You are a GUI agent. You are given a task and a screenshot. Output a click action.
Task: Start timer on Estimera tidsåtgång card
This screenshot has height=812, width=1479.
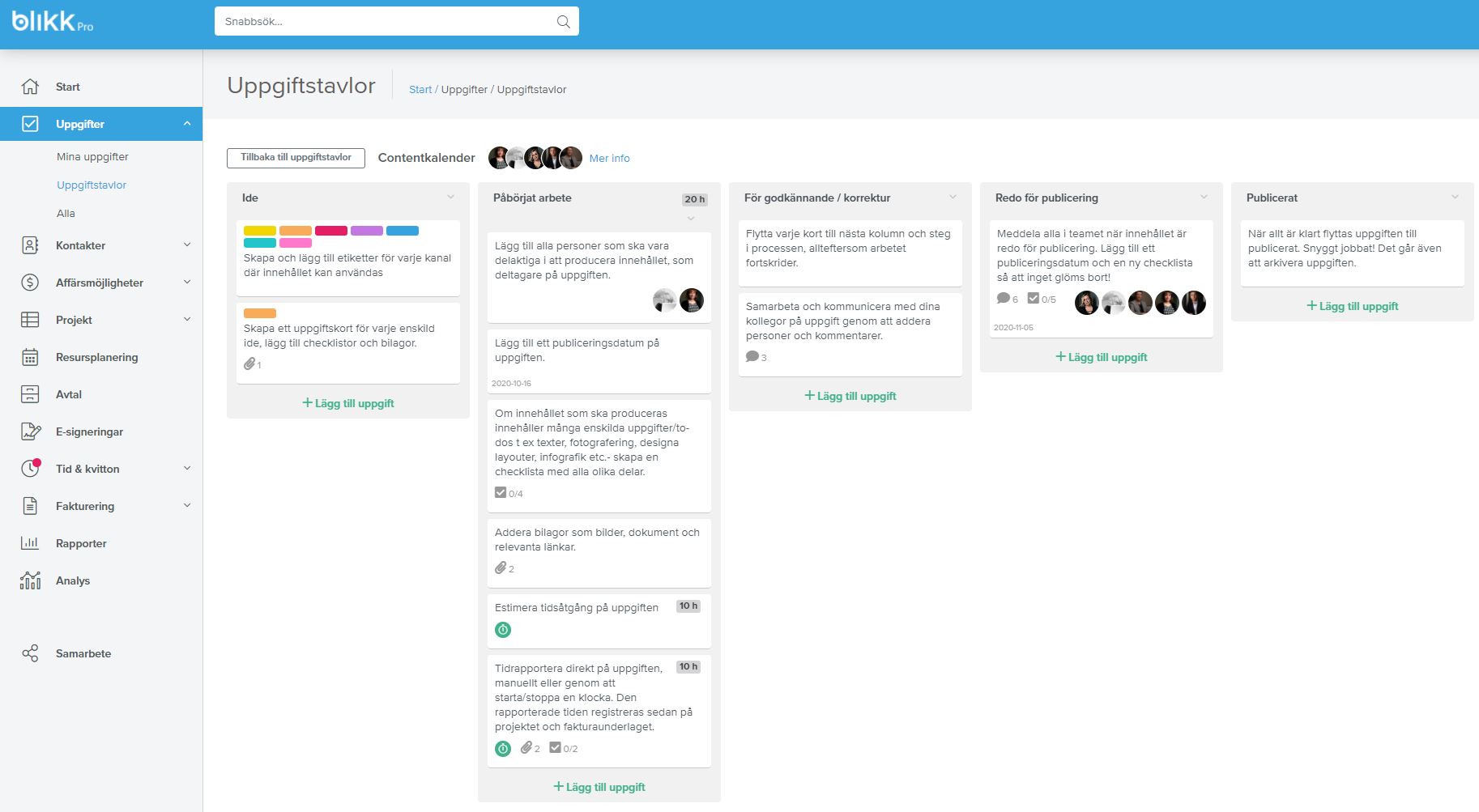tap(503, 630)
